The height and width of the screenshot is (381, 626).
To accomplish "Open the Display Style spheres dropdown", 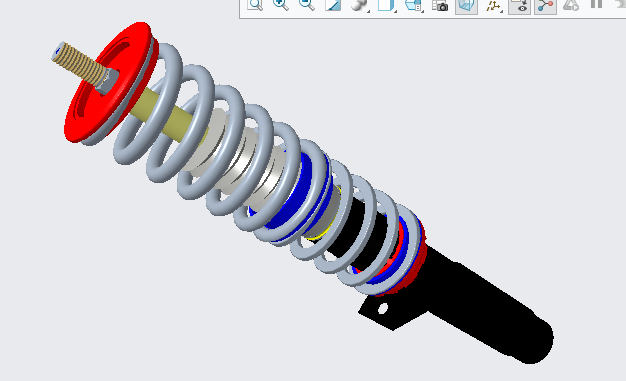I will point(360,6).
